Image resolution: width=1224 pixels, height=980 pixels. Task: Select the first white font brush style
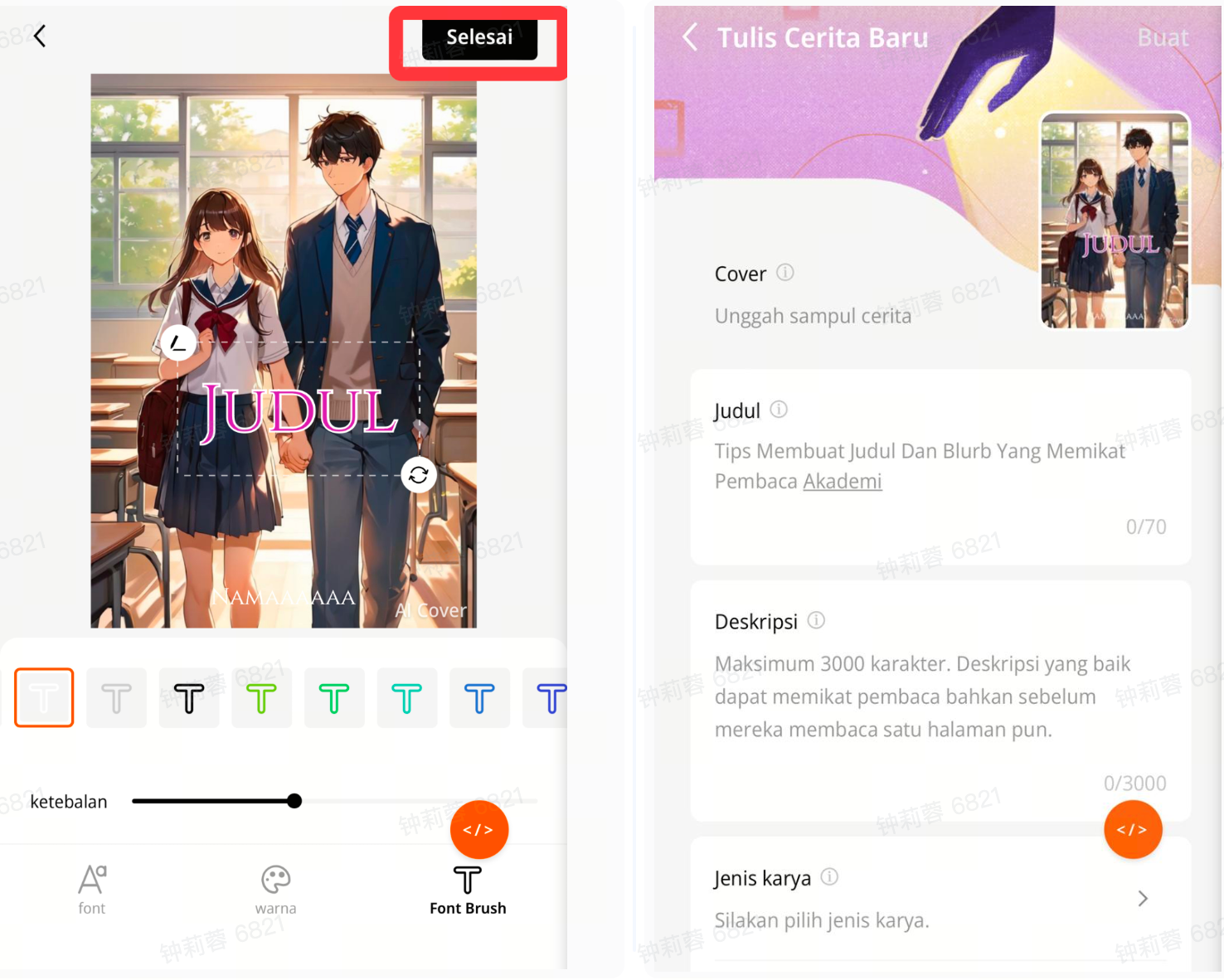click(x=44, y=698)
